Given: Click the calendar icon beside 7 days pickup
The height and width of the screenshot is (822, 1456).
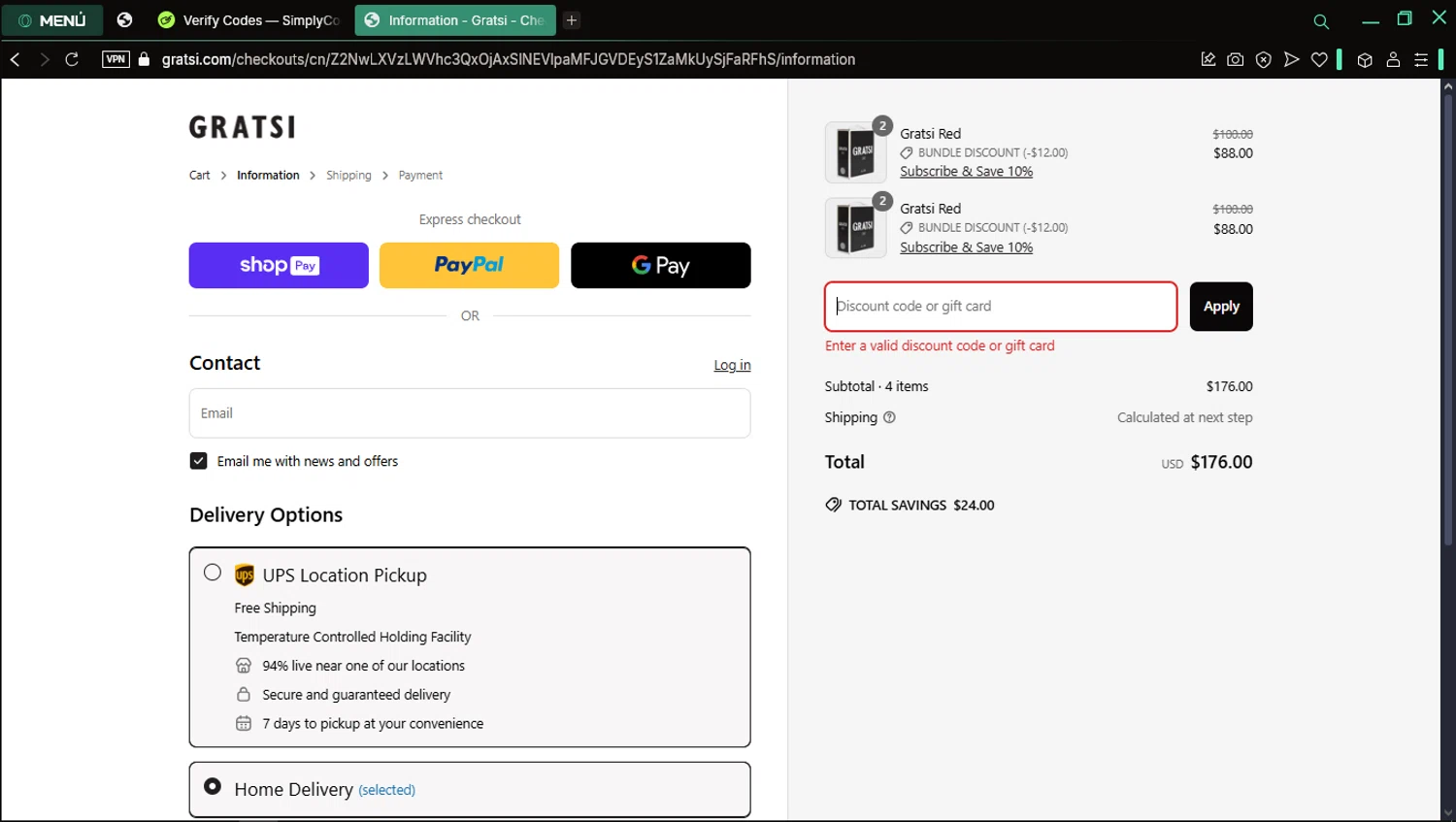Looking at the screenshot, I should [x=244, y=724].
